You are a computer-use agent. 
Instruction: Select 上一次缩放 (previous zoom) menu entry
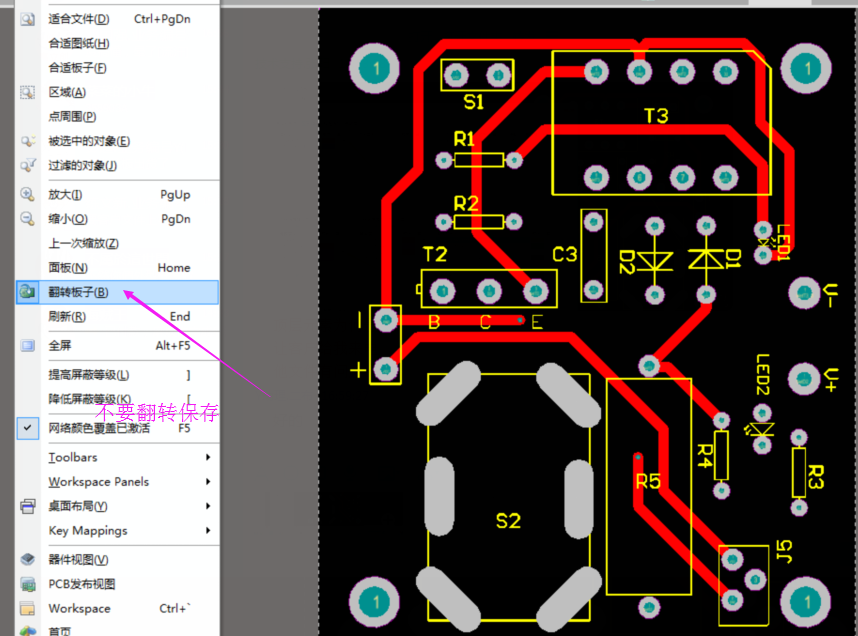click(x=83, y=243)
